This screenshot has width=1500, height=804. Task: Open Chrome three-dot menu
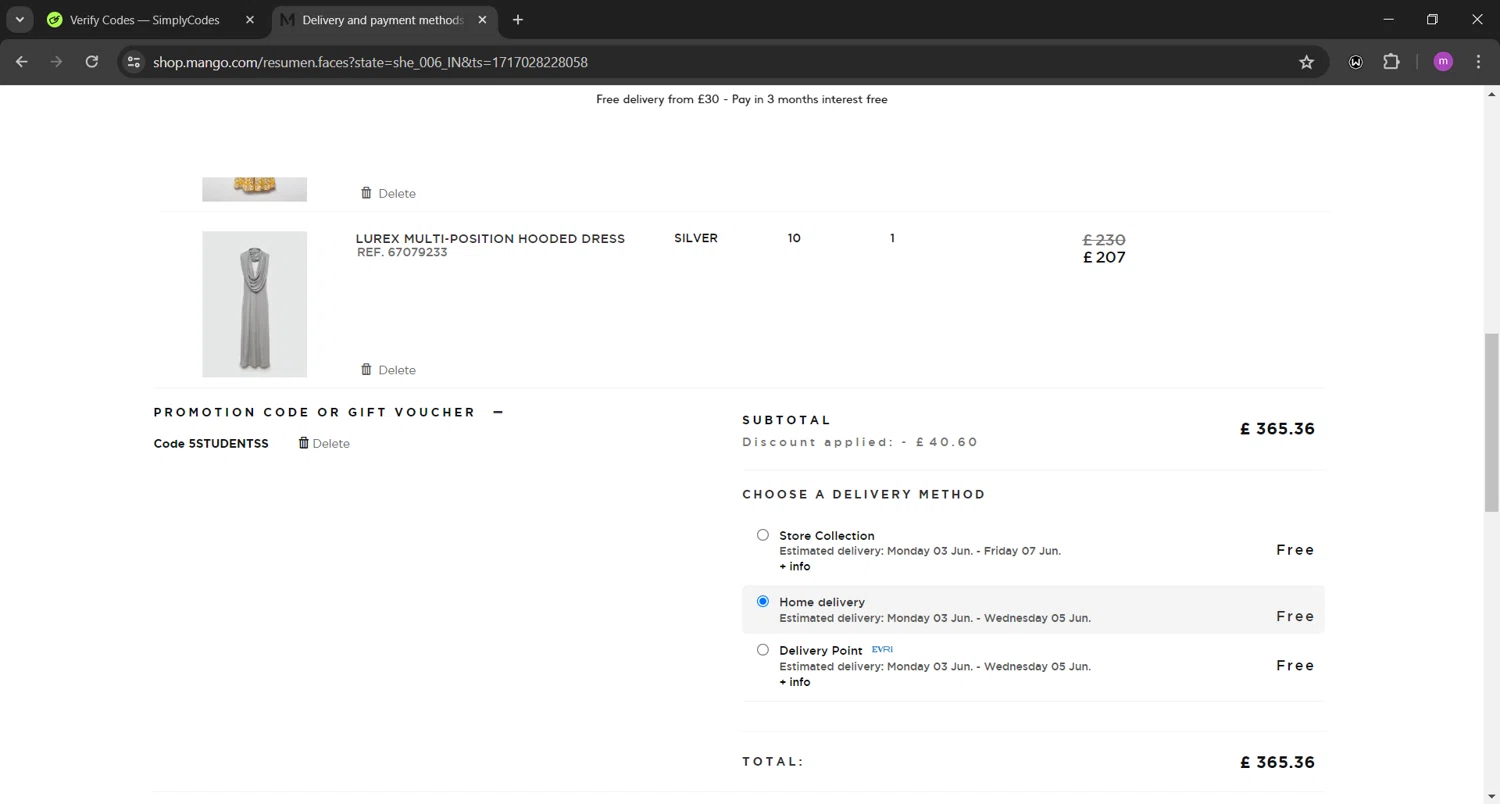click(1478, 62)
